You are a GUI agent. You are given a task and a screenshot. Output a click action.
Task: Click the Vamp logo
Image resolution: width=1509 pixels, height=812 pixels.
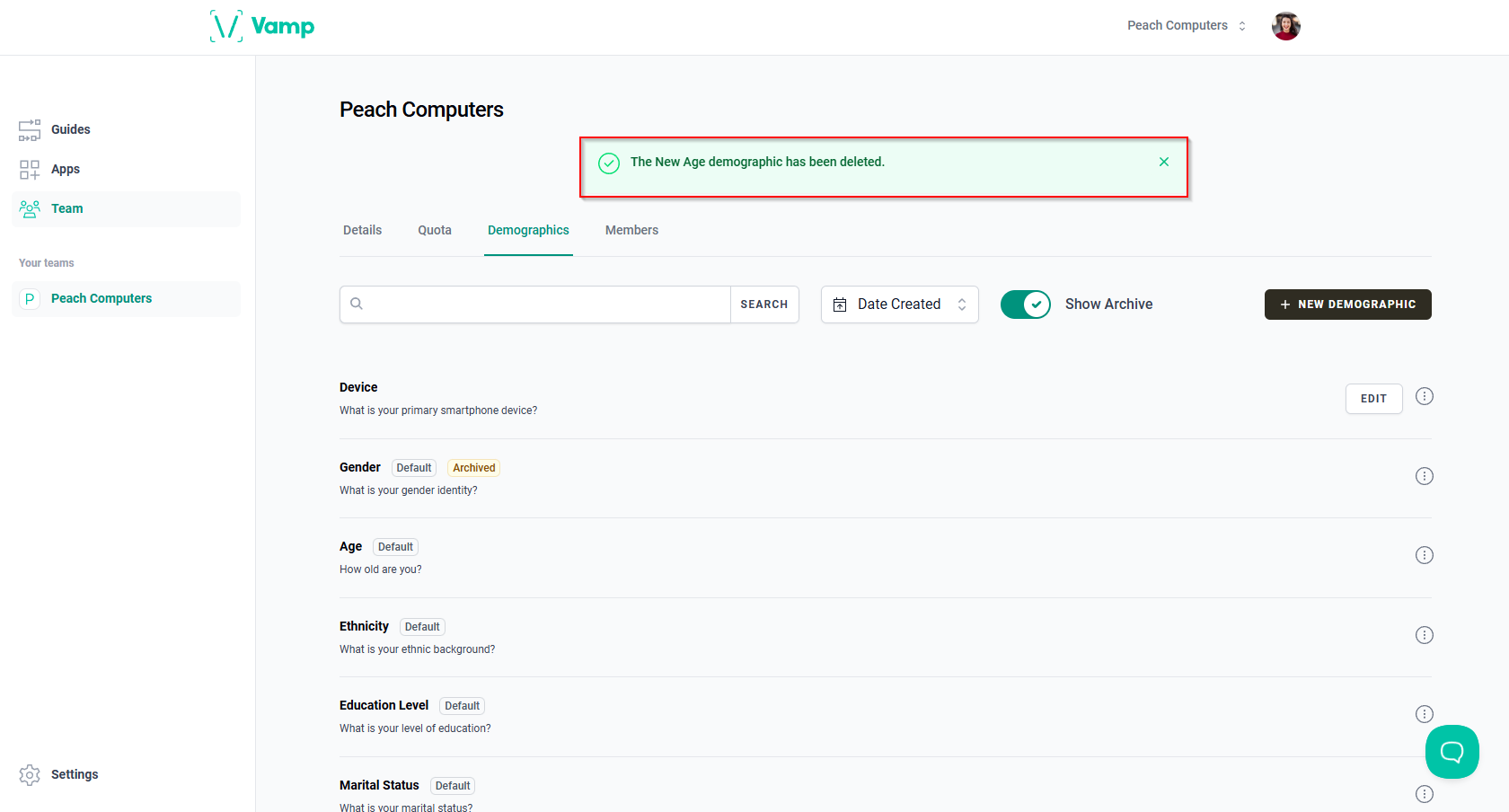(262, 26)
